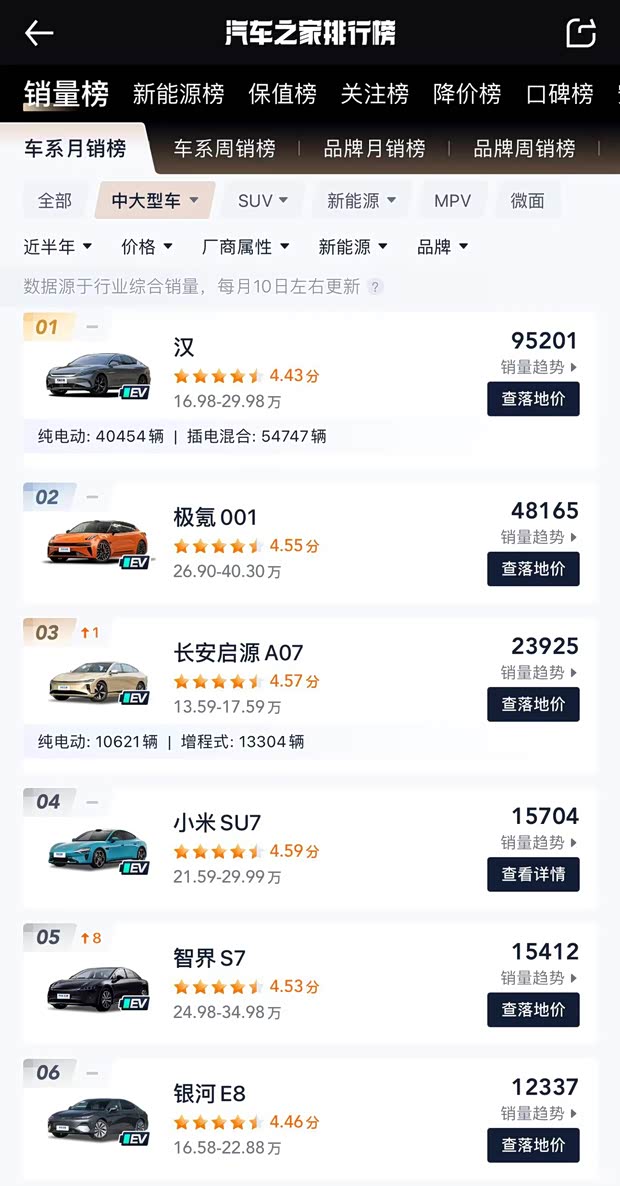Image resolution: width=620 pixels, height=1186 pixels.
Task: Click the back arrow at top left
Action: click(38, 33)
